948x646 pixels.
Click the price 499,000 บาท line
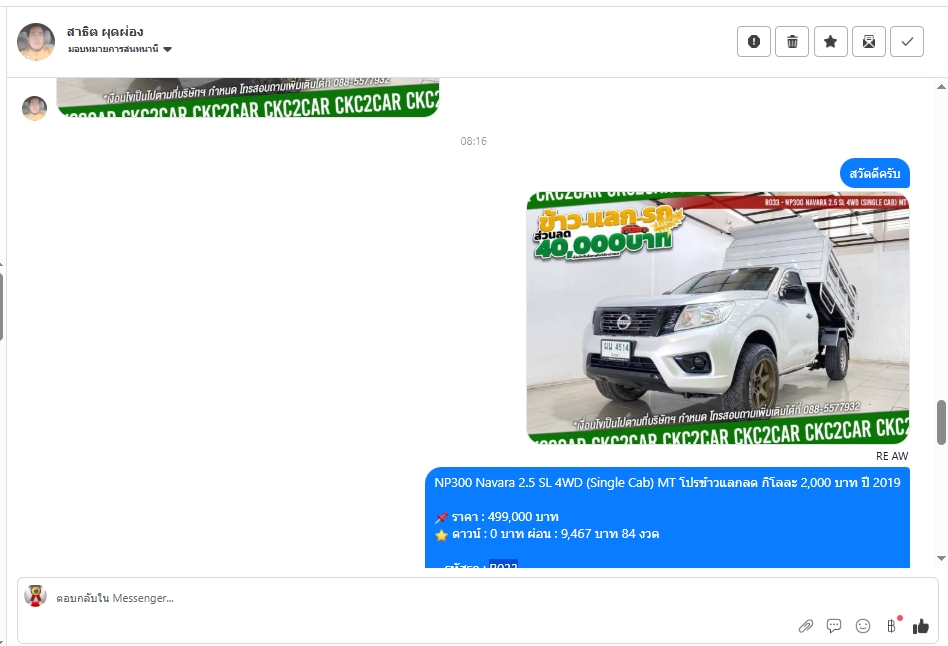(497, 517)
